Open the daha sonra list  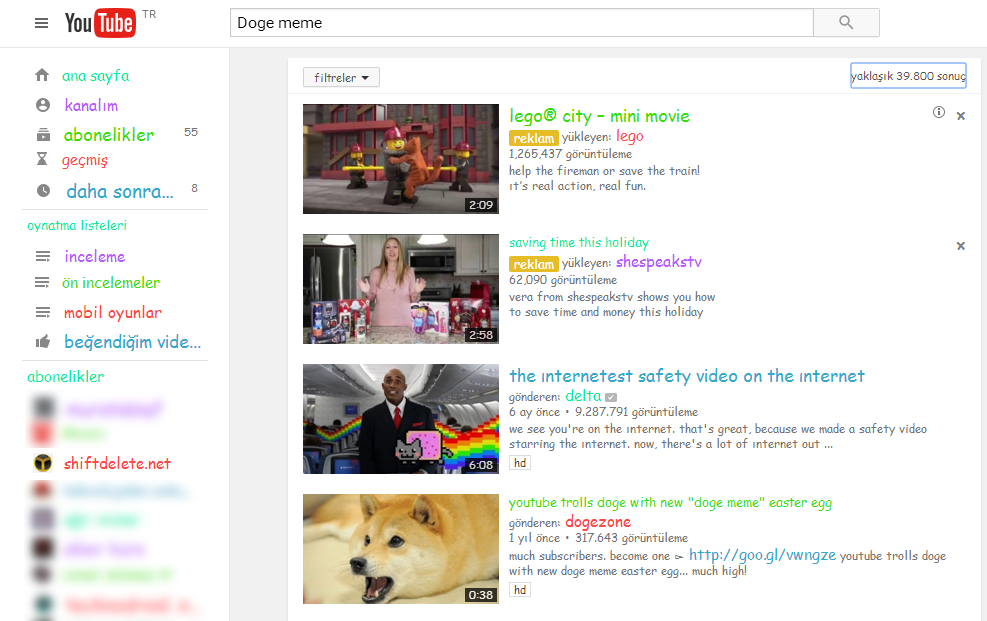(120, 191)
